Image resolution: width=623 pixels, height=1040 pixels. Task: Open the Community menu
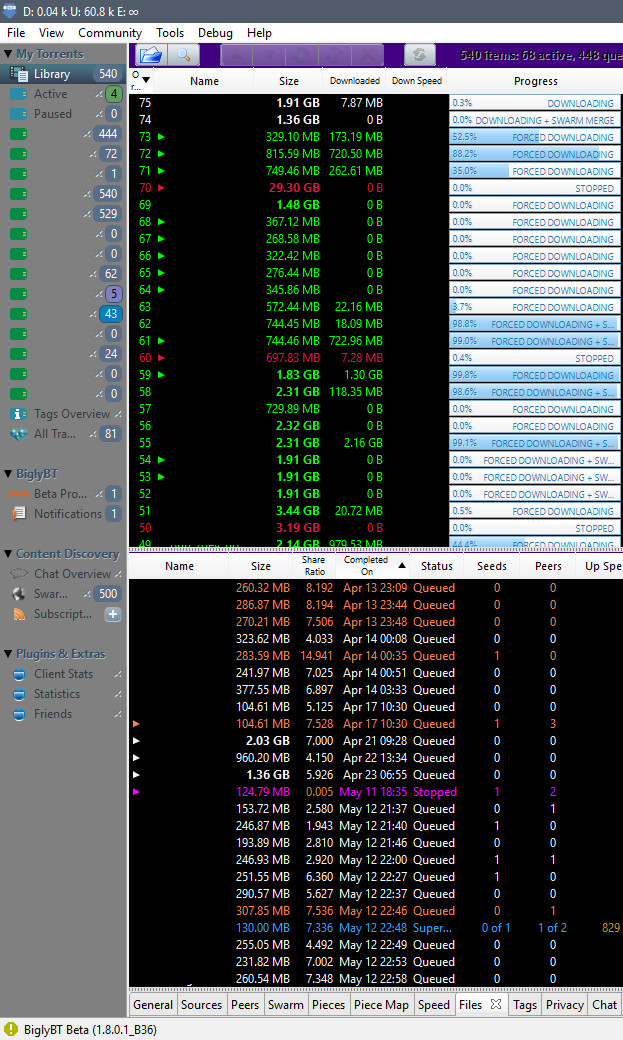coord(109,32)
